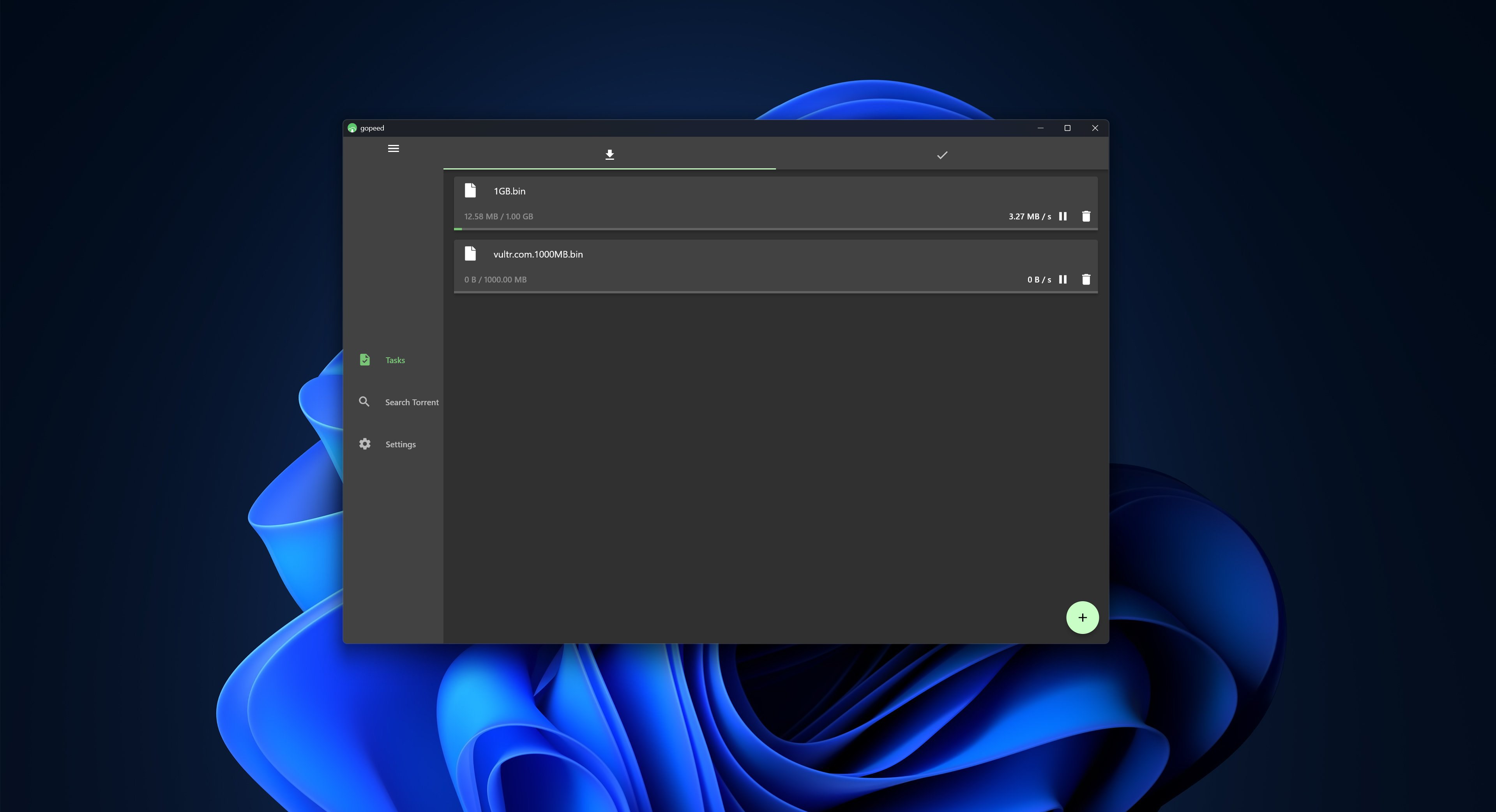The height and width of the screenshot is (812, 1496).
Task: Open Settings via the gear icon
Action: (x=365, y=443)
